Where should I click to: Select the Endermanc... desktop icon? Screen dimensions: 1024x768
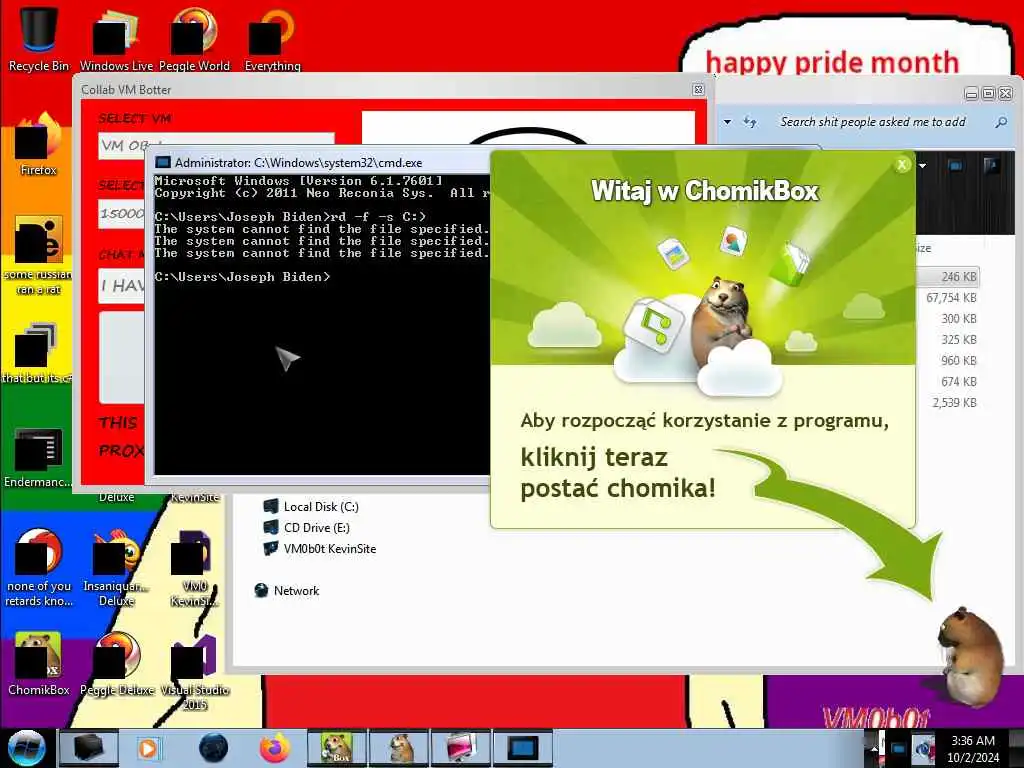[38, 457]
